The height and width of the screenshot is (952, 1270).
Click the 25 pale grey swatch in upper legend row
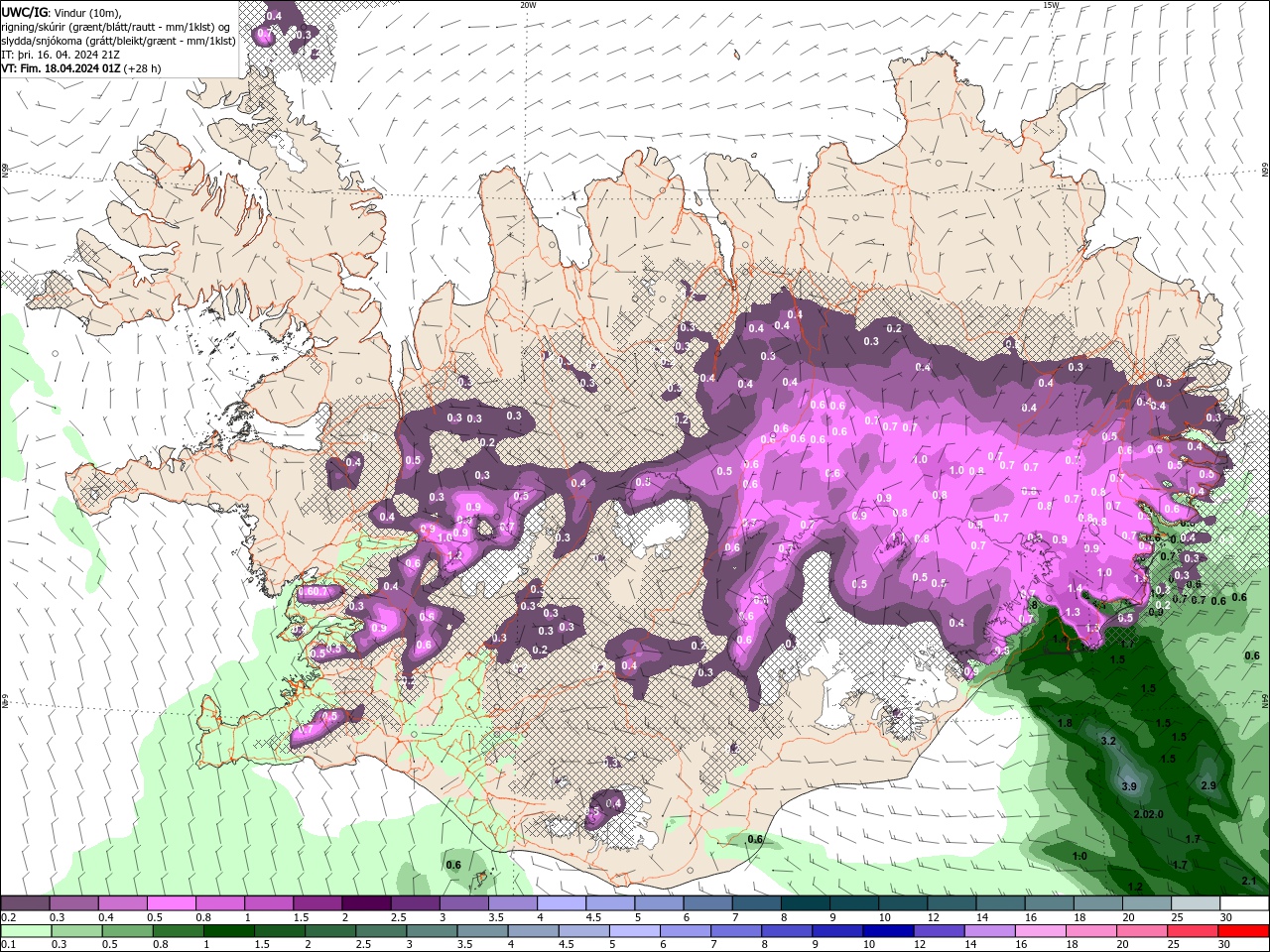pyautogui.click(x=1196, y=903)
